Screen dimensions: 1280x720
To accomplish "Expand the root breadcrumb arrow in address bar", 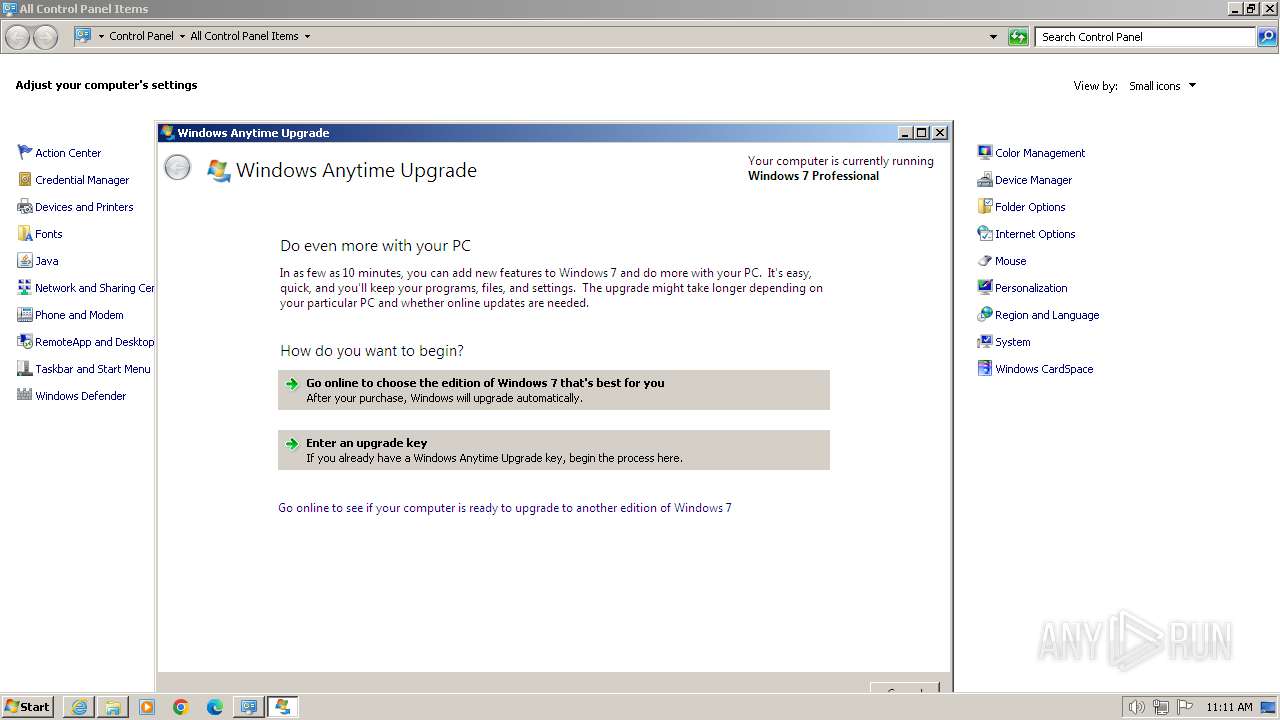I will tap(100, 36).
